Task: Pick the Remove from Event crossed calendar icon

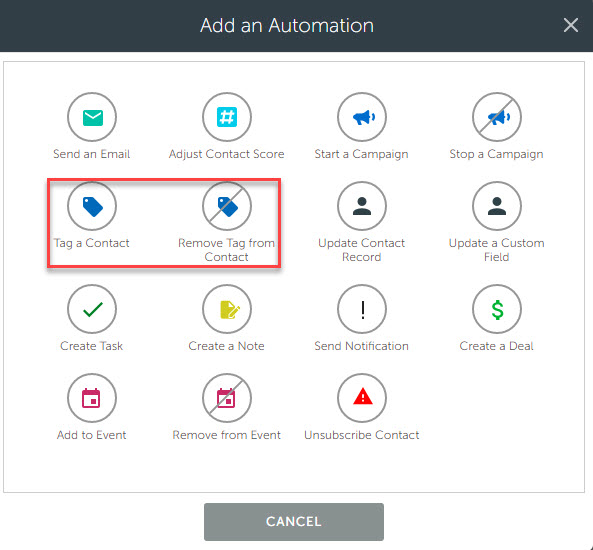Action: tap(227, 398)
